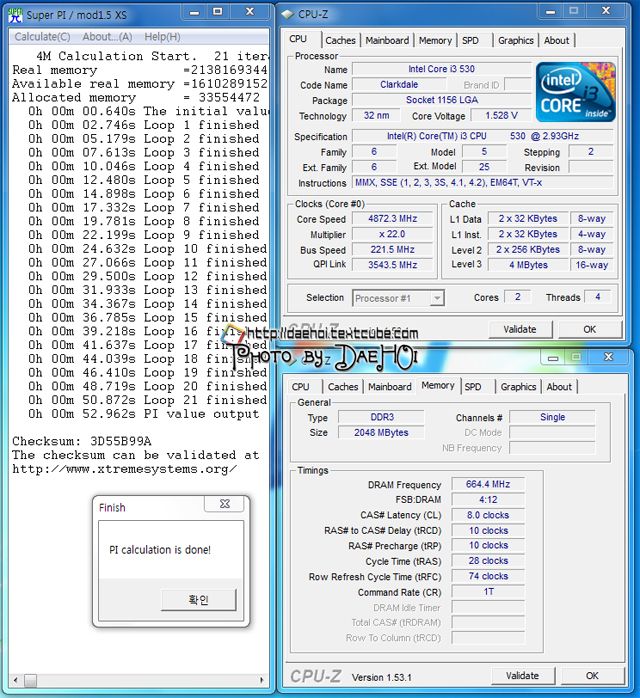This screenshot has height=698, width=640.
Task: Click the Super PI app icon in title bar
Action: 16,15
